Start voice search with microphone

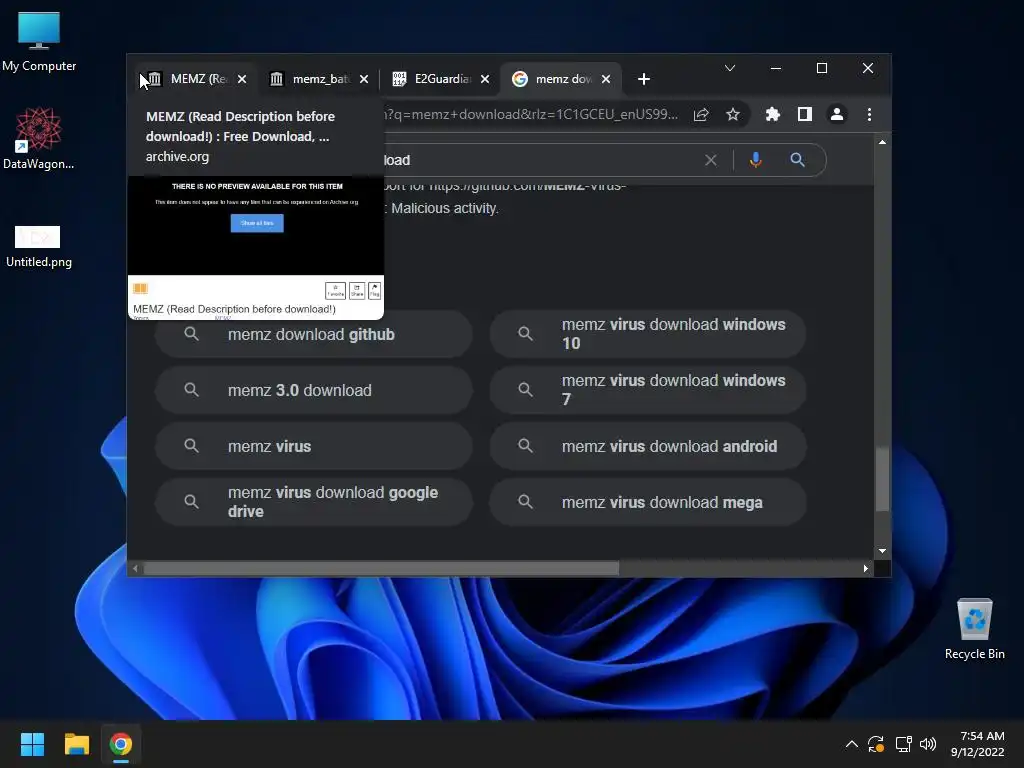click(756, 160)
